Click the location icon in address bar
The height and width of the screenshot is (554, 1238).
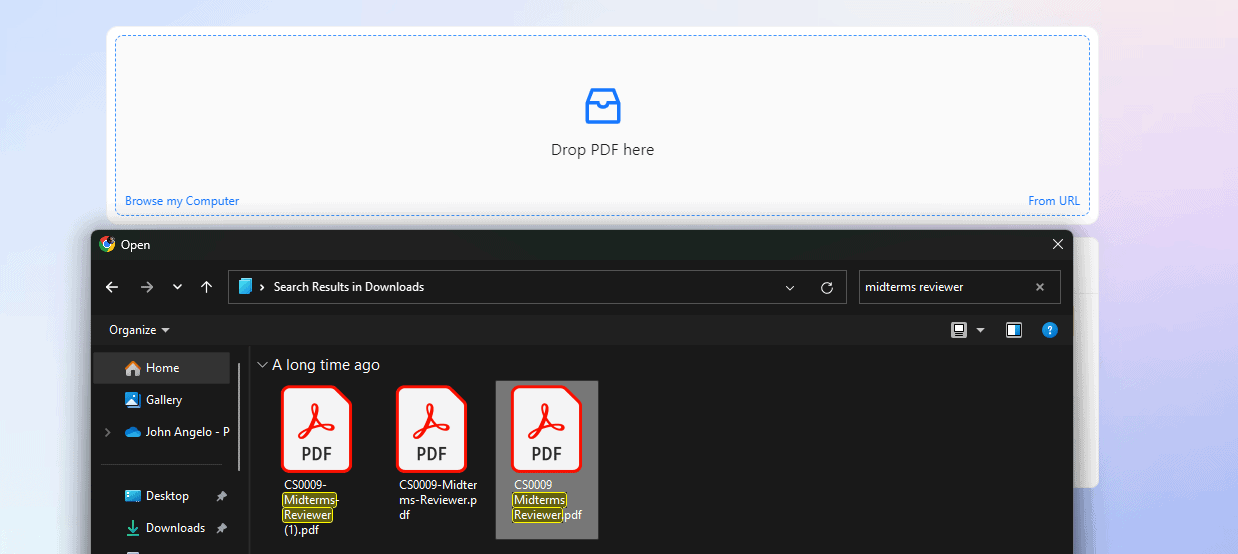[245, 287]
